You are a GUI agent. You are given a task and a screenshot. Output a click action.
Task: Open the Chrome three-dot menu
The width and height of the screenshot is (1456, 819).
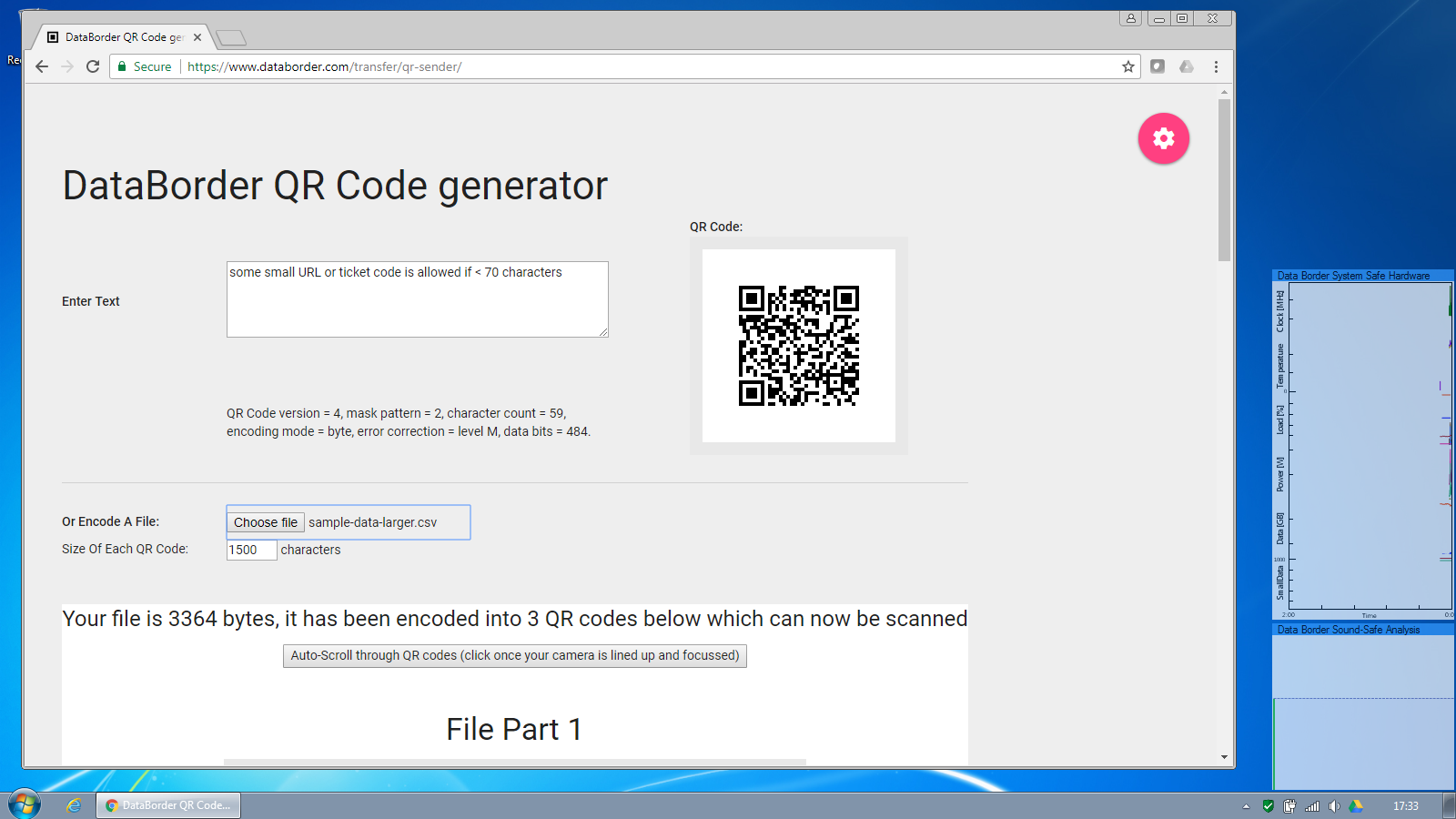point(1216,66)
